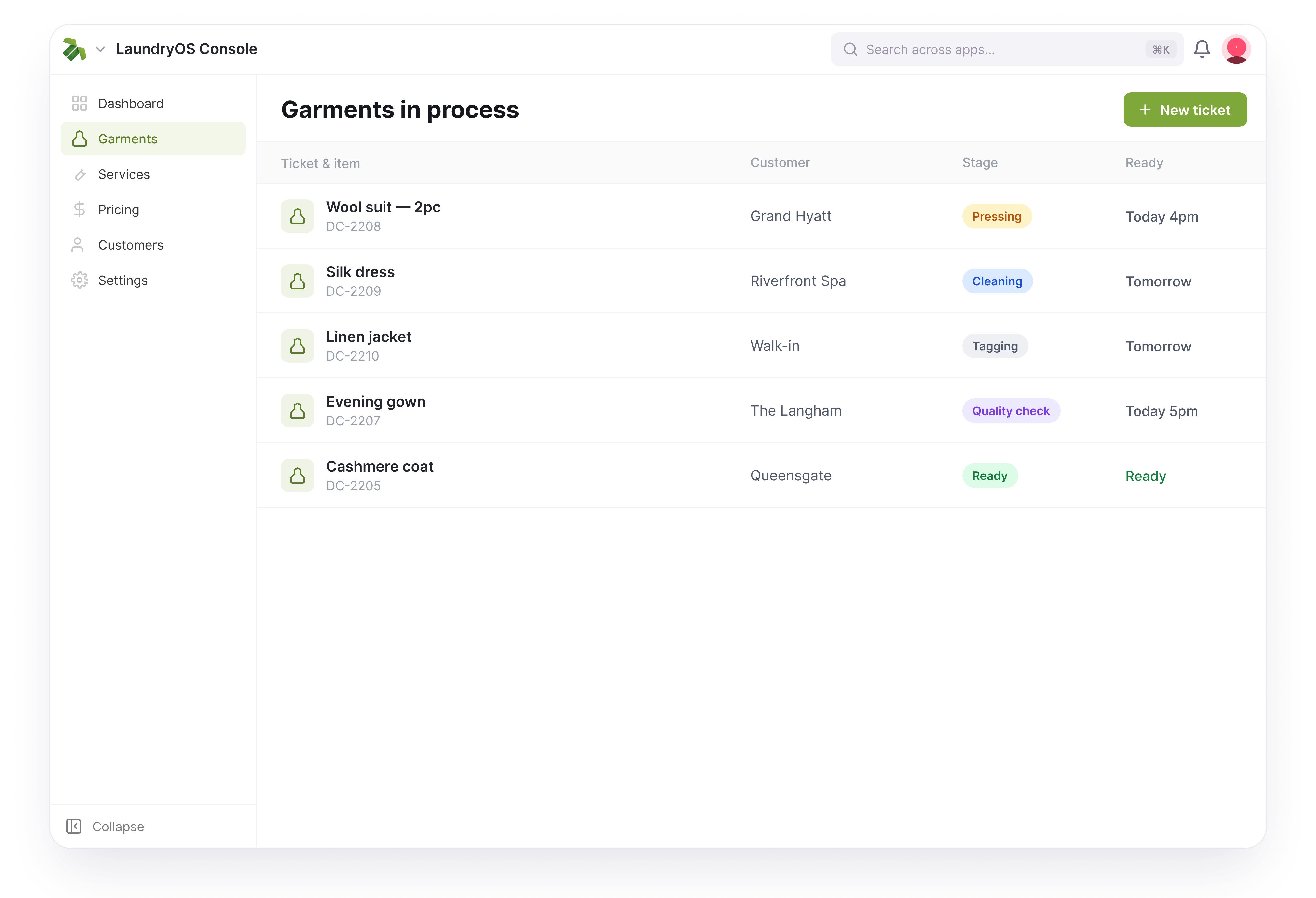Click ticket number DC-2209

coord(353,291)
